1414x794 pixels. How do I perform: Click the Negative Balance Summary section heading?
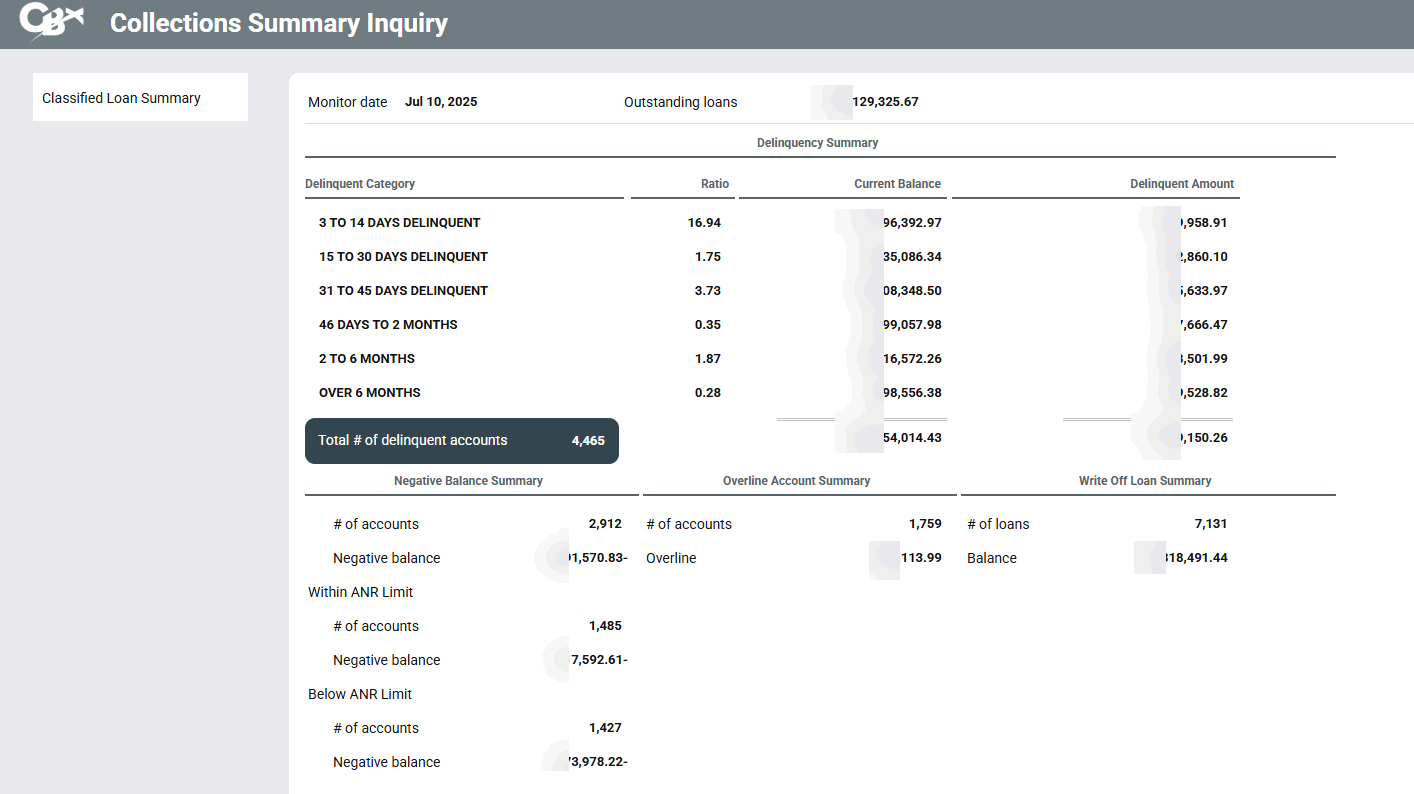point(468,481)
